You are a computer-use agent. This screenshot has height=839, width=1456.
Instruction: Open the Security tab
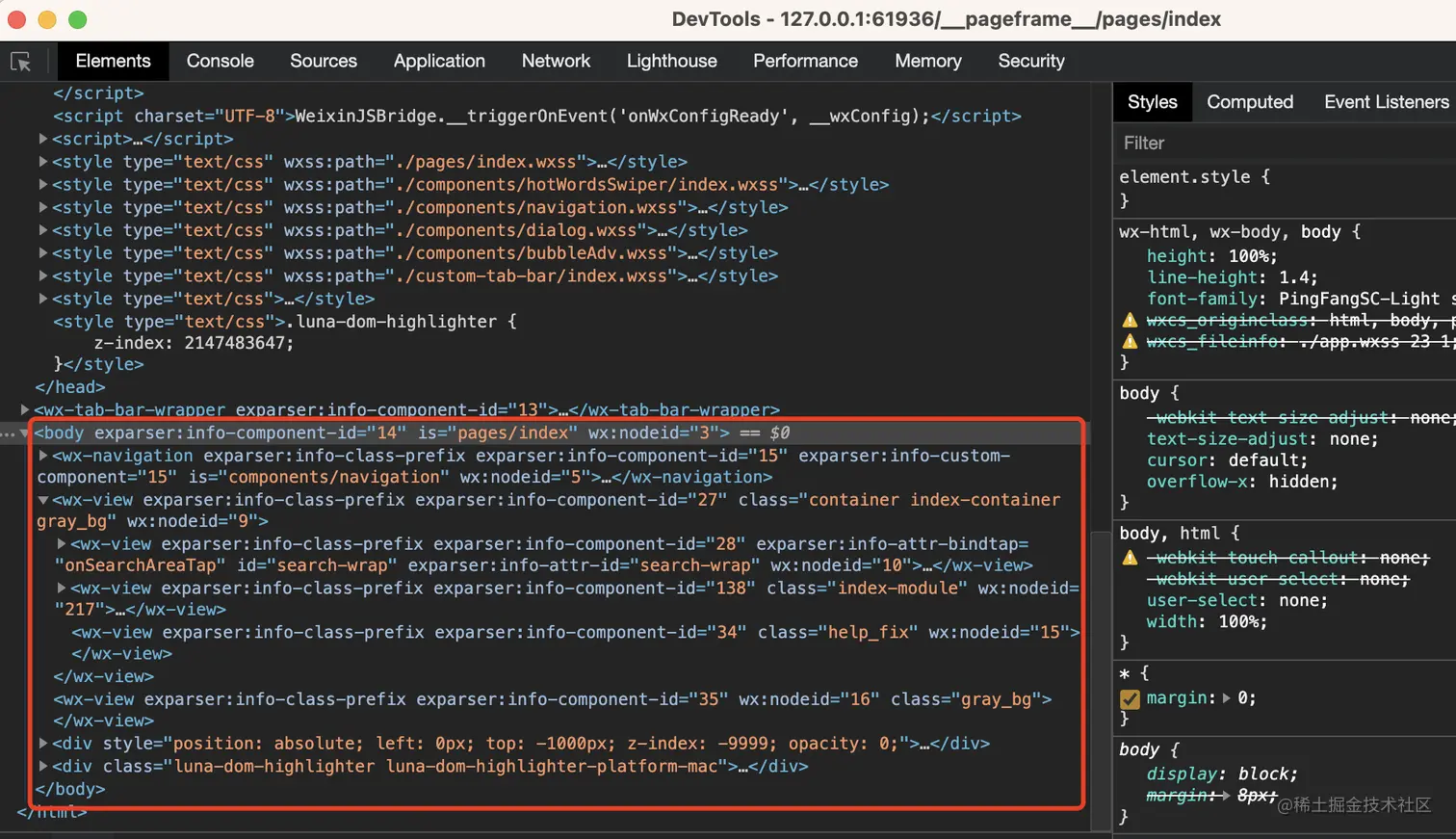point(1031,62)
